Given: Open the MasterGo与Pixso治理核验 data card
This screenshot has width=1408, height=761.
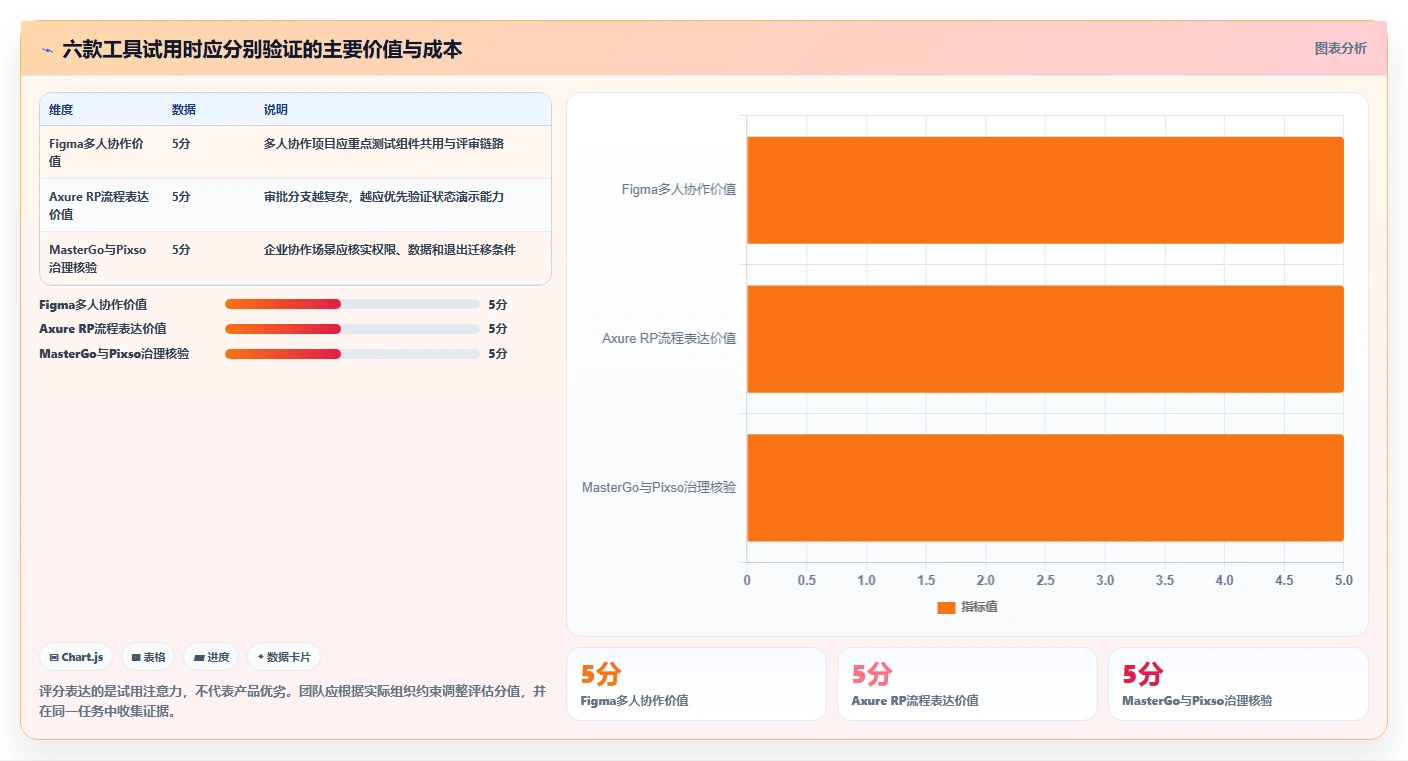Looking at the screenshot, I should pos(1238,684).
